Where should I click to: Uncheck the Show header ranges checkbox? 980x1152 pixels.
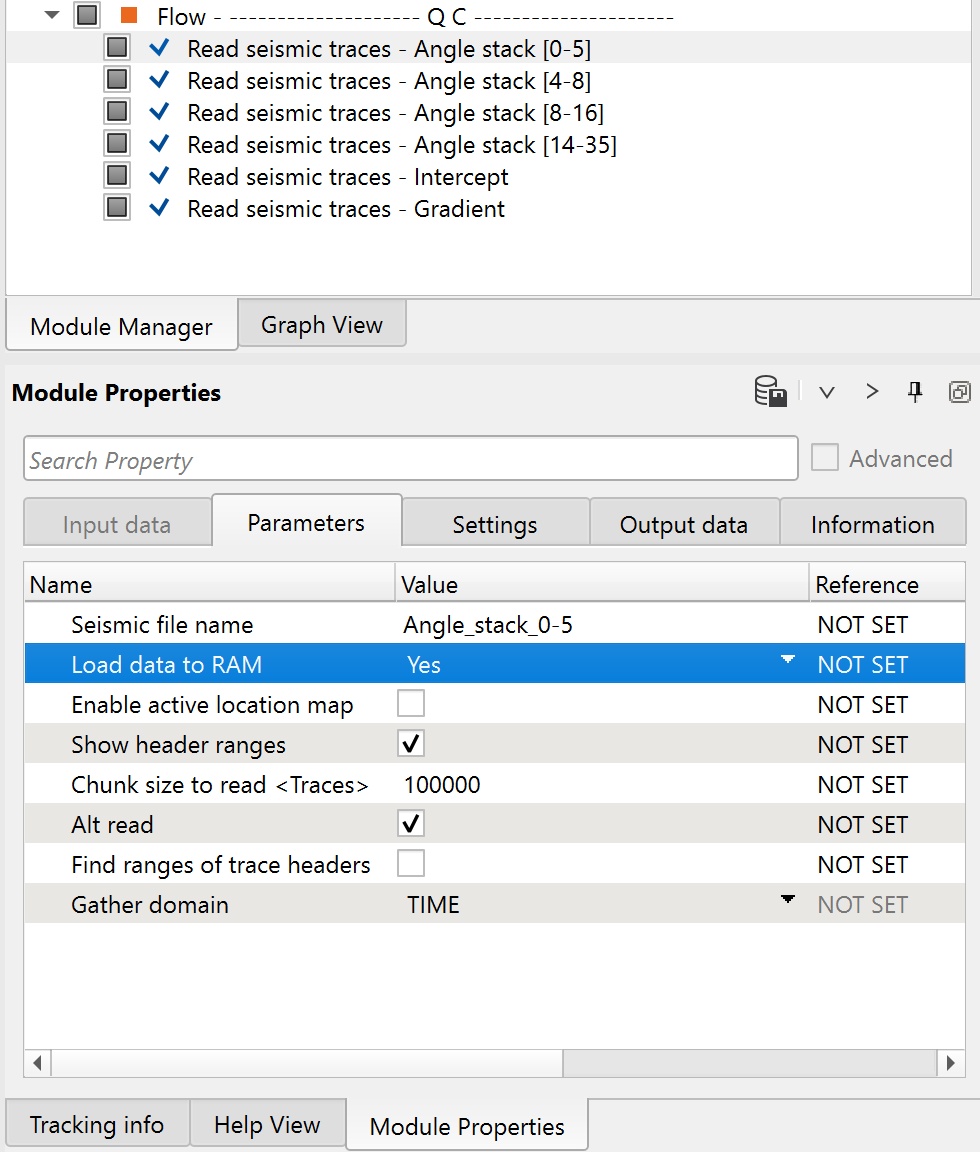pos(411,744)
